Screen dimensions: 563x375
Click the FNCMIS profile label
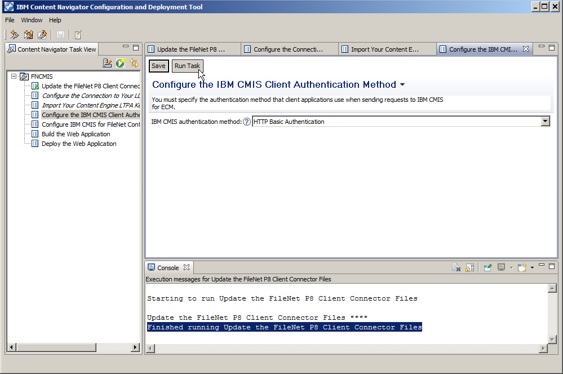point(42,77)
